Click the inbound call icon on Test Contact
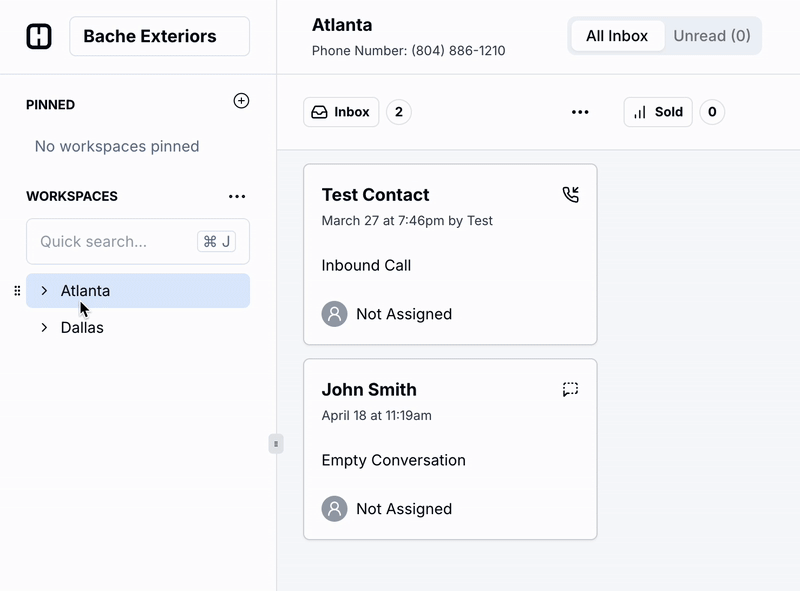Screen dimensions: 800x591 coord(570,196)
